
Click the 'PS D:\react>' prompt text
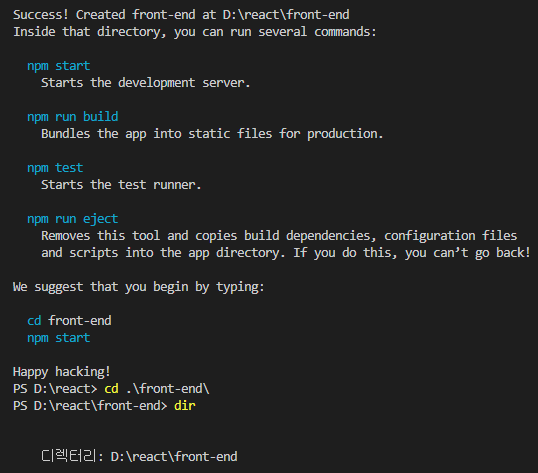55,389
